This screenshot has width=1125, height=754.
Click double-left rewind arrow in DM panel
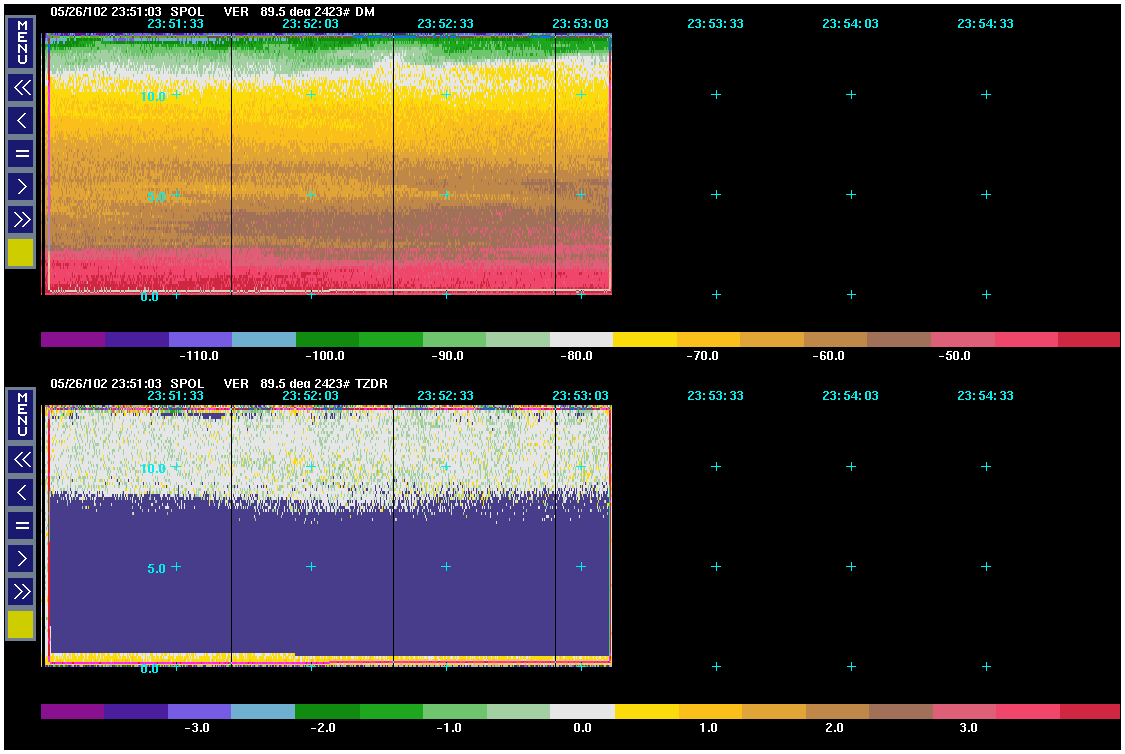click(x=21, y=88)
